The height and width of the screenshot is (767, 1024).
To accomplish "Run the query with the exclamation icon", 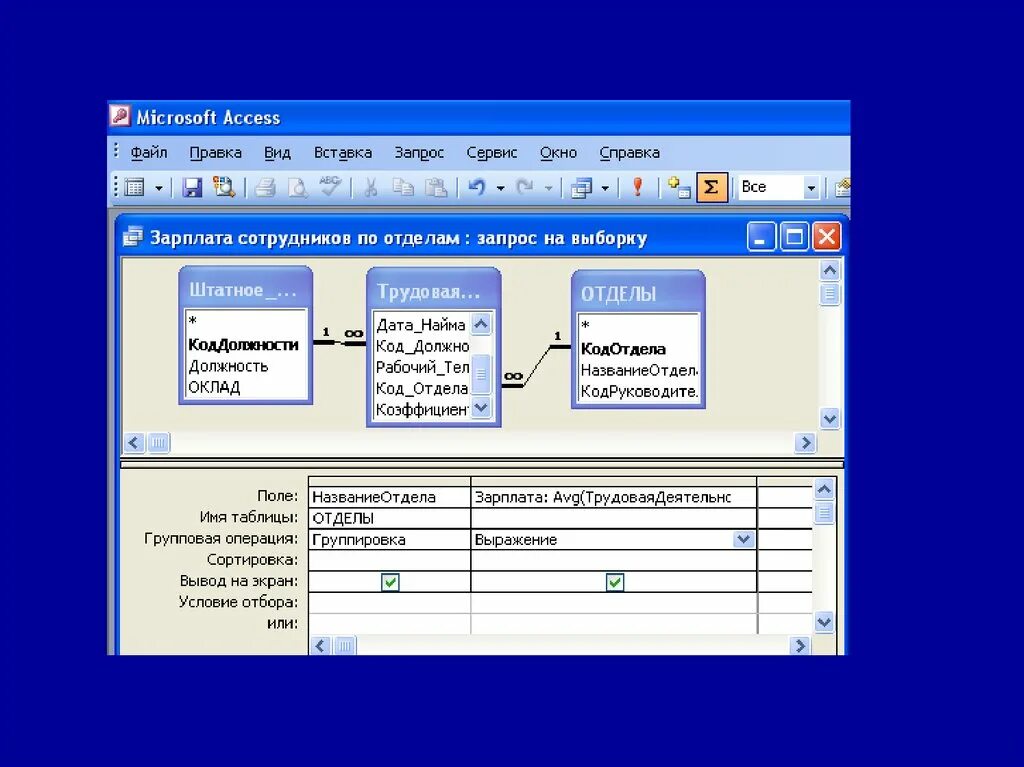I will (637, 188).
